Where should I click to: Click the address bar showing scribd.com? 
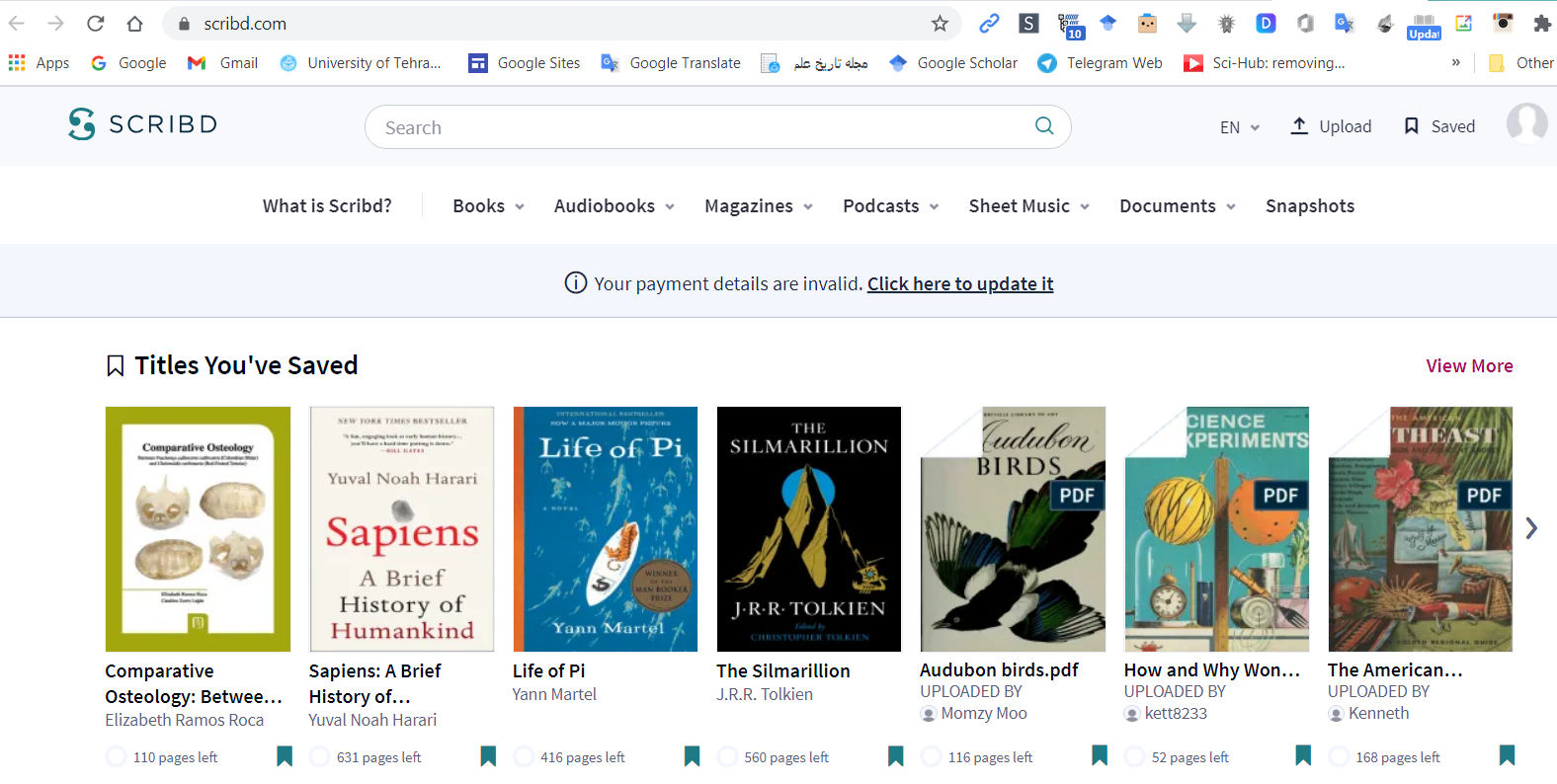561,23
